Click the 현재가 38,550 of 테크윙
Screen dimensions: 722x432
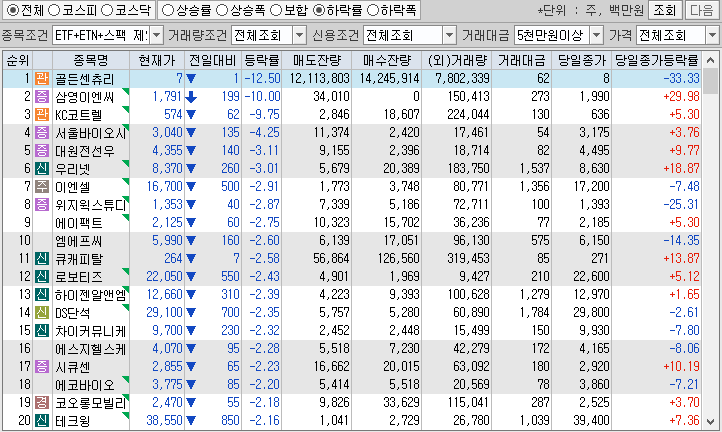click(164, 420)
